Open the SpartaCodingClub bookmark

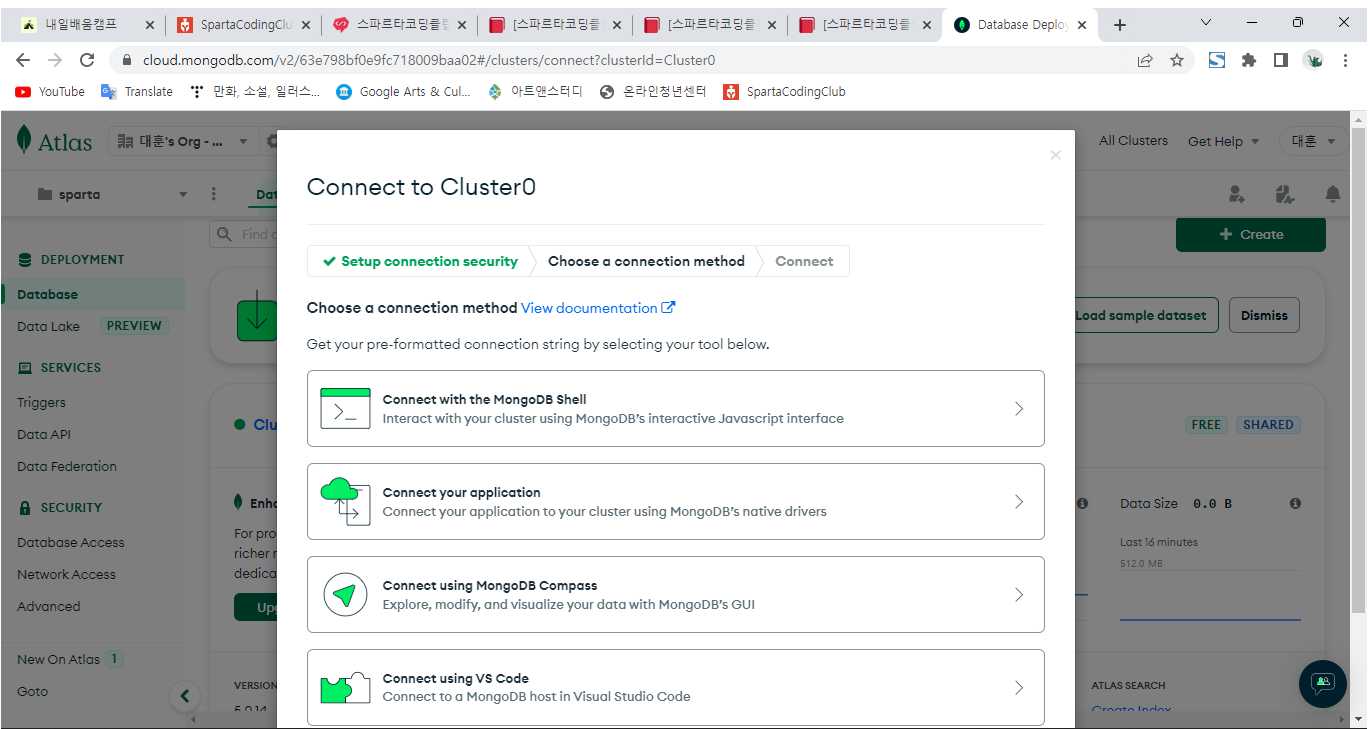point(785,92)
